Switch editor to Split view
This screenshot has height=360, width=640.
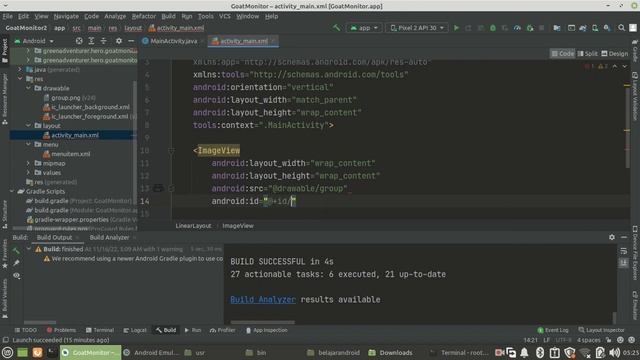588,53
